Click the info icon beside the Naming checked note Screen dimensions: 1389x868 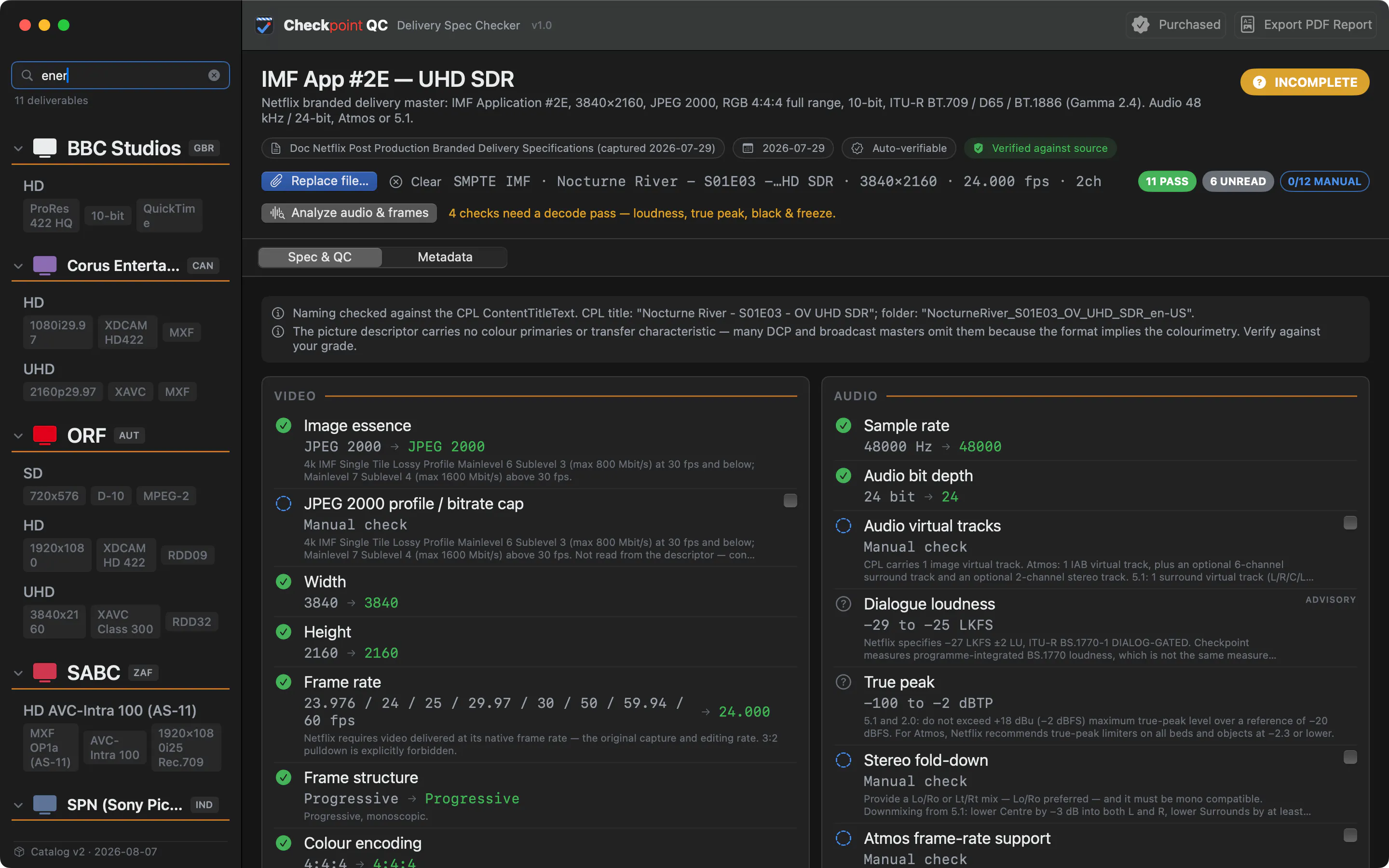(x=278, y=313)
